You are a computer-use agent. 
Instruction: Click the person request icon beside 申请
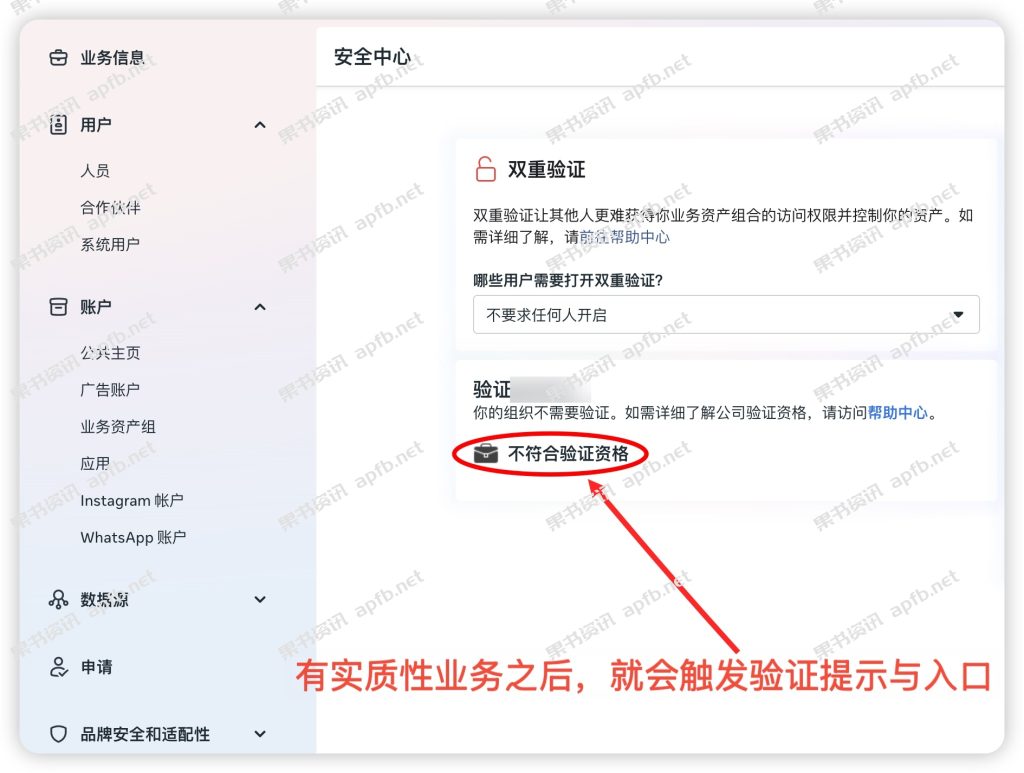(58, 667)
